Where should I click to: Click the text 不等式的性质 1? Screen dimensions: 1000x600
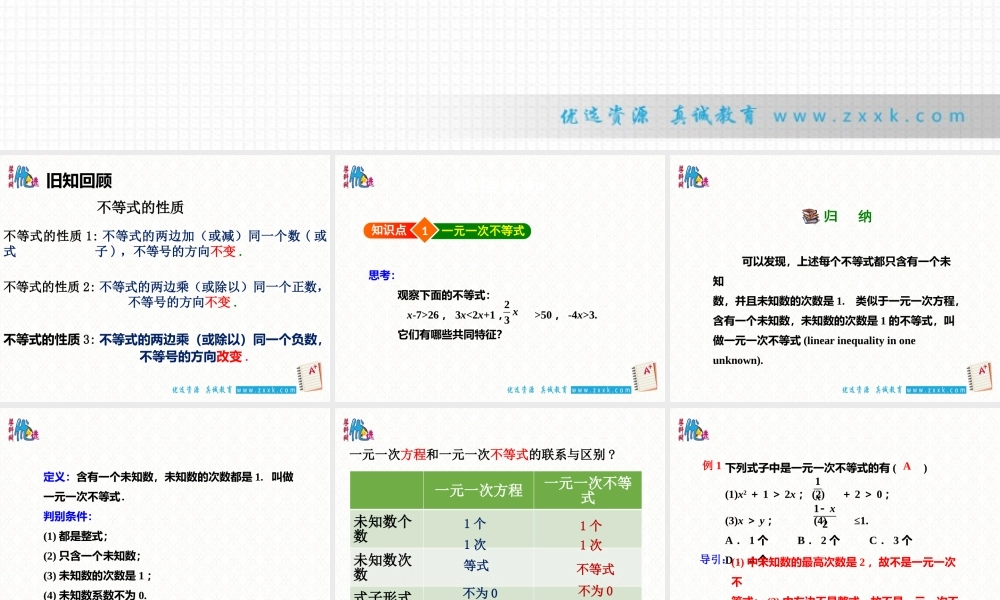(48, 236)
